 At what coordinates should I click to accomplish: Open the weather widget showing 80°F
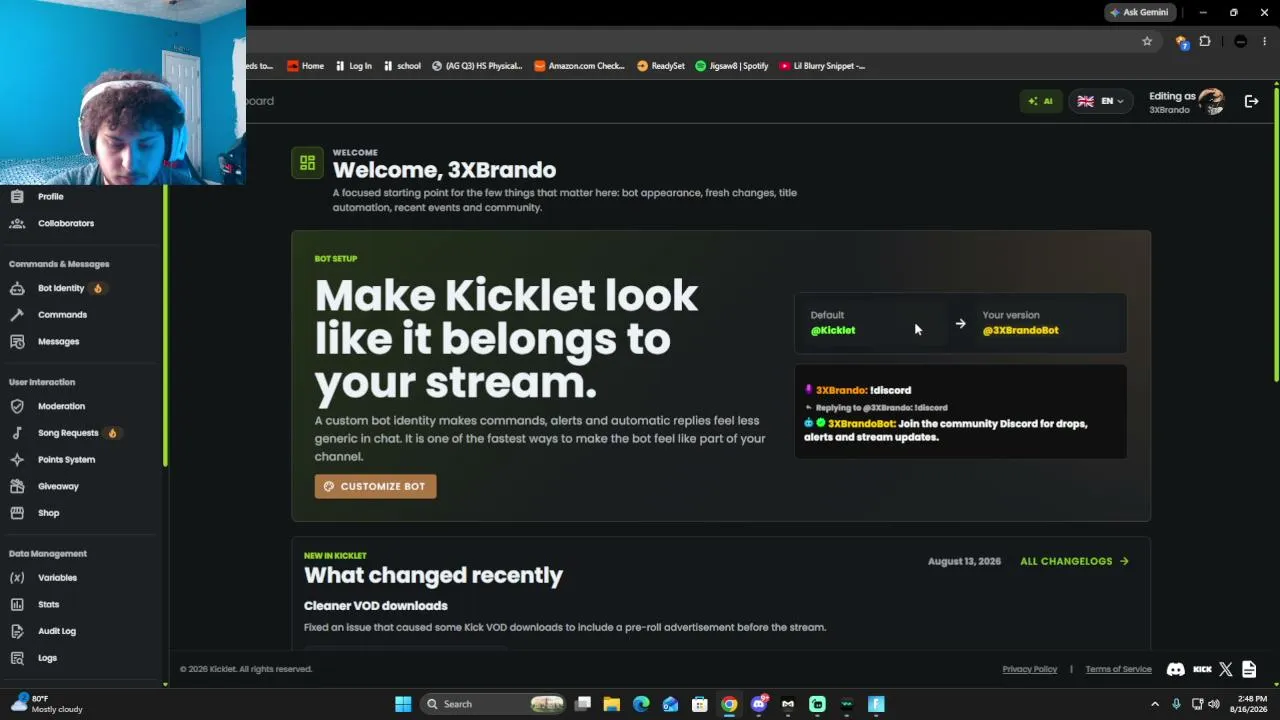(48, 704)
